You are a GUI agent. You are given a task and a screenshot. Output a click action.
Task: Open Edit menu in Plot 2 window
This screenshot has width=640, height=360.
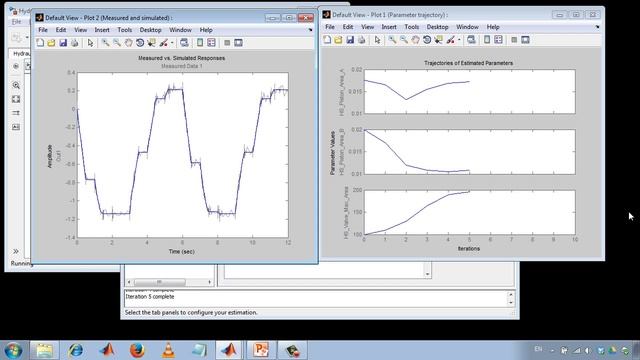coord(61,30)
